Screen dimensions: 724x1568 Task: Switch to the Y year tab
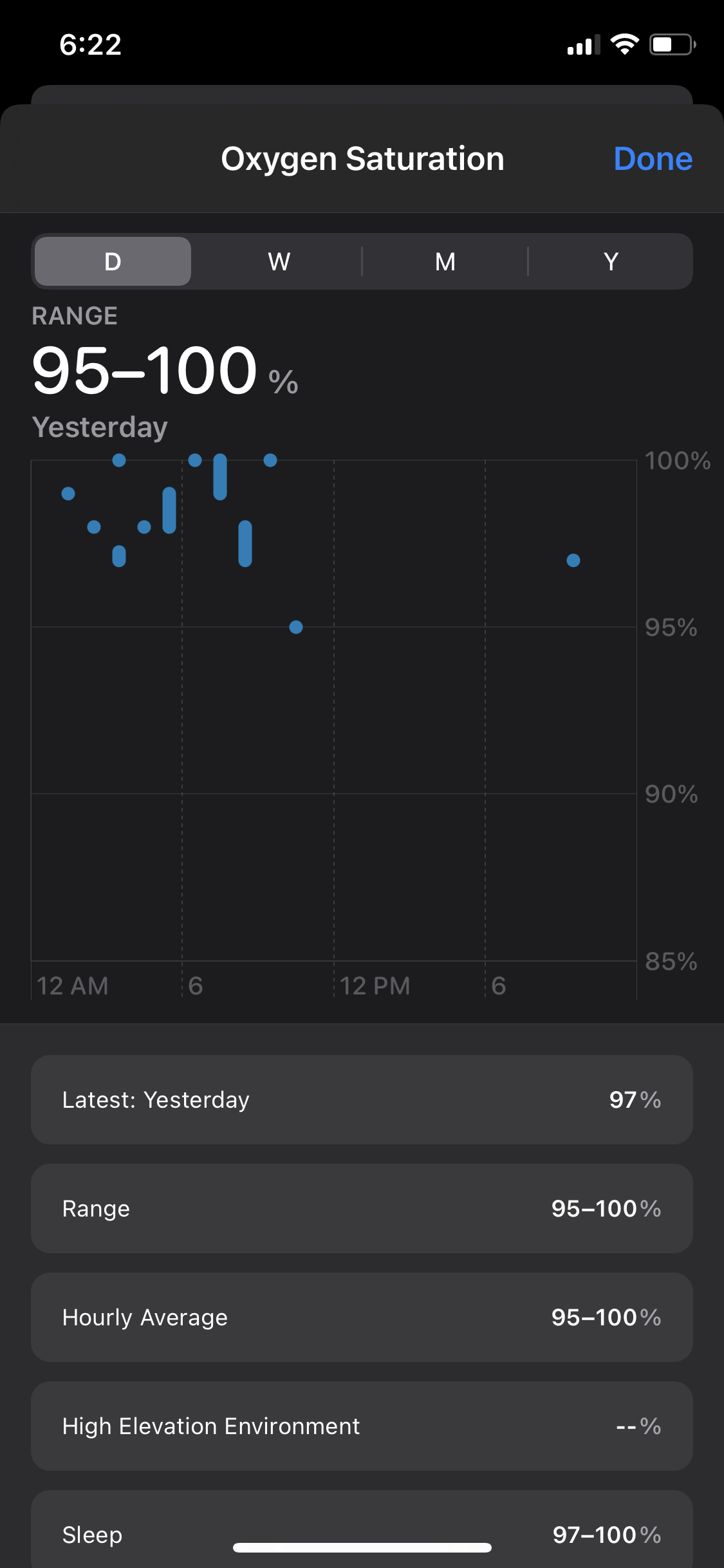coord(611,261)
